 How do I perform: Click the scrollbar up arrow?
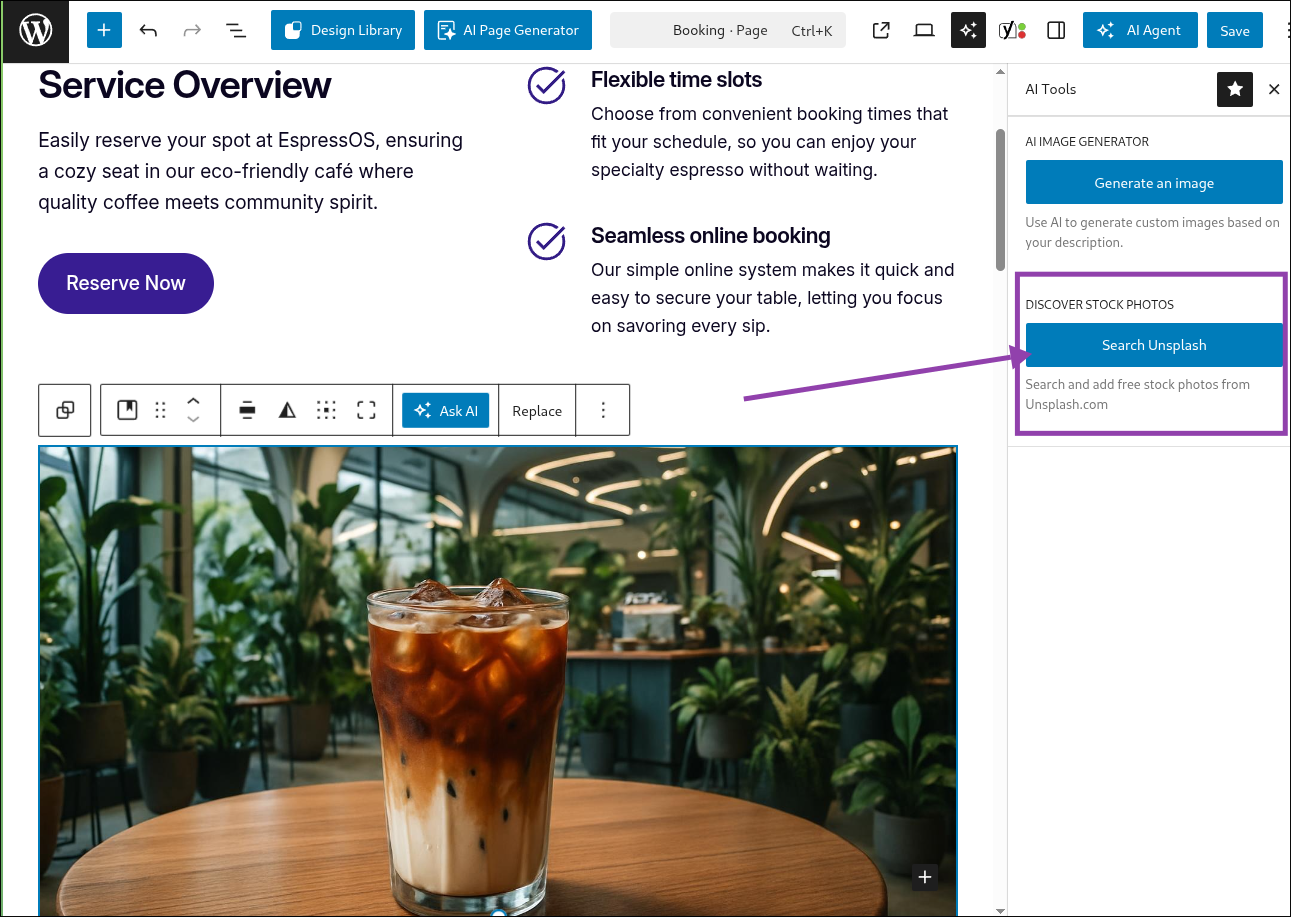pos(1000,71)
